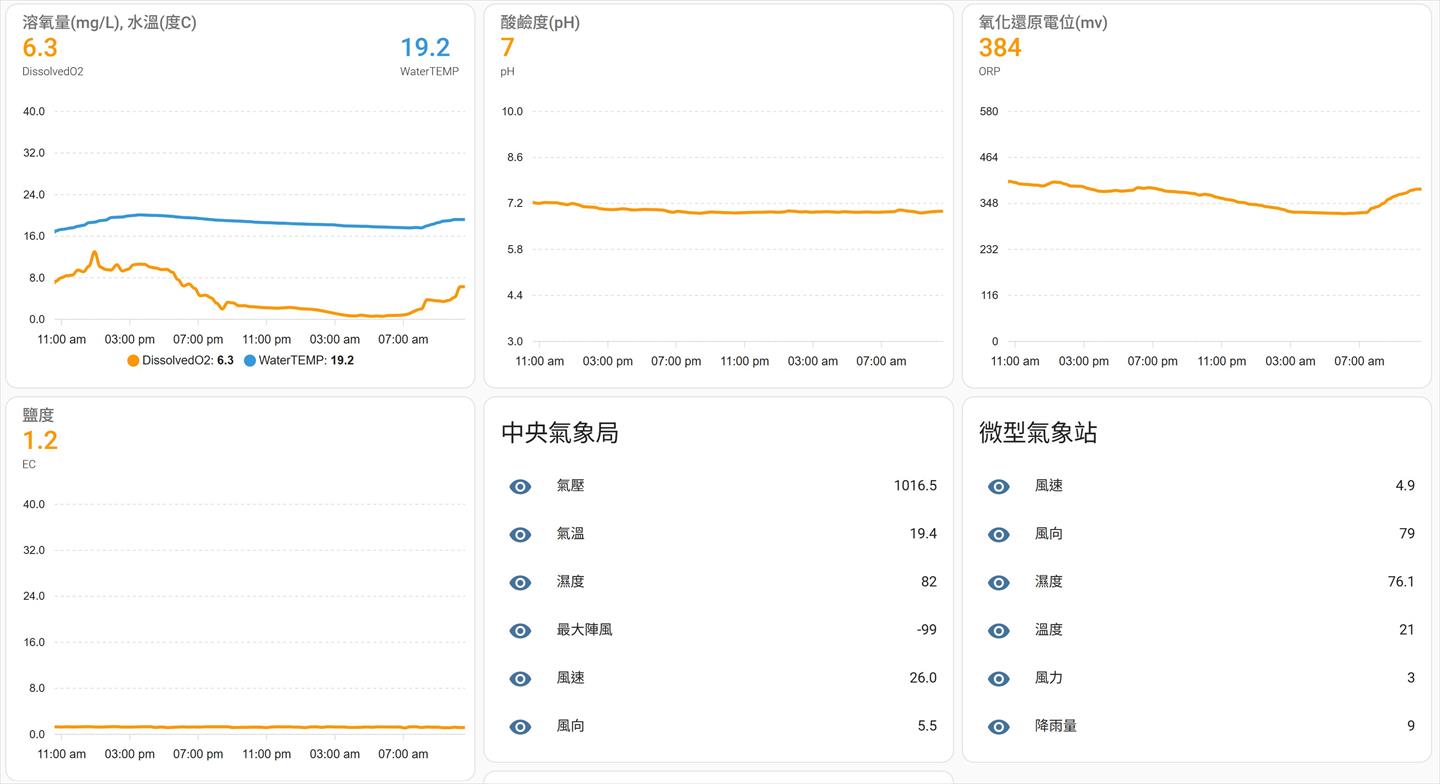Click the 19.2 WaterTEMP reading
The image size is (1440, 784).
point(425,48)
